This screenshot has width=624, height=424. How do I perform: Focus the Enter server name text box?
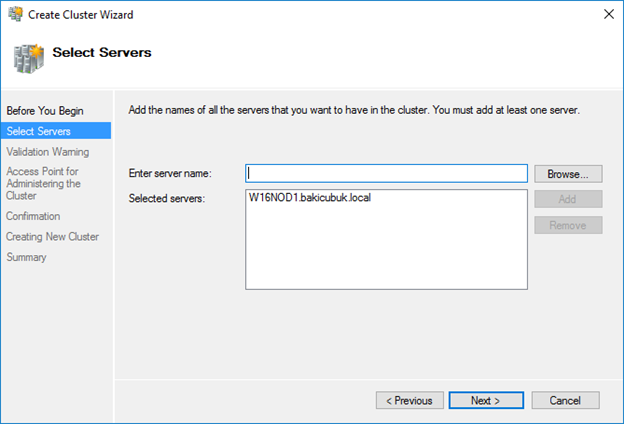386,174
